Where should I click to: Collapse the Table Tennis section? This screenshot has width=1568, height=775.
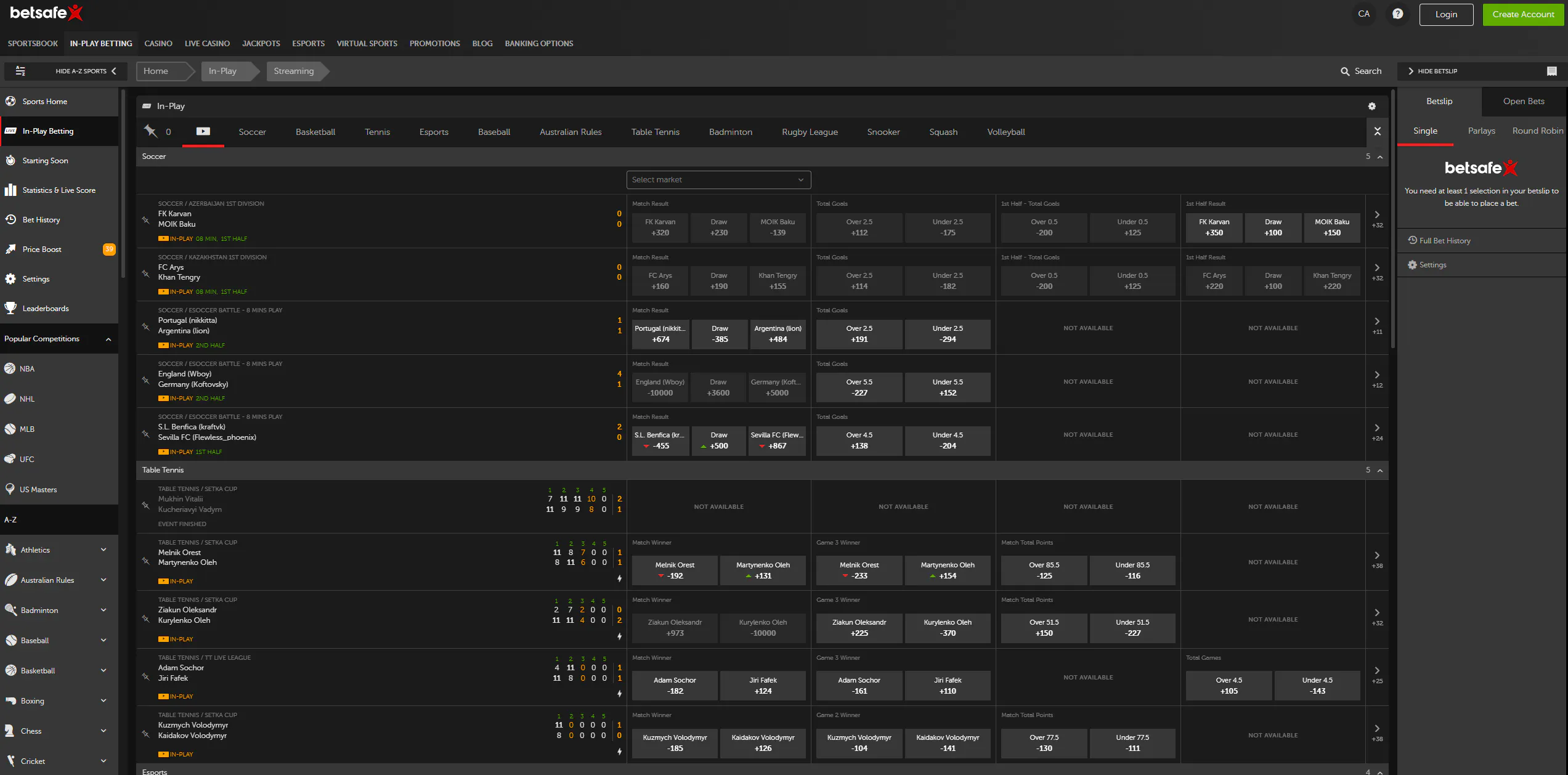(1380, 470)
